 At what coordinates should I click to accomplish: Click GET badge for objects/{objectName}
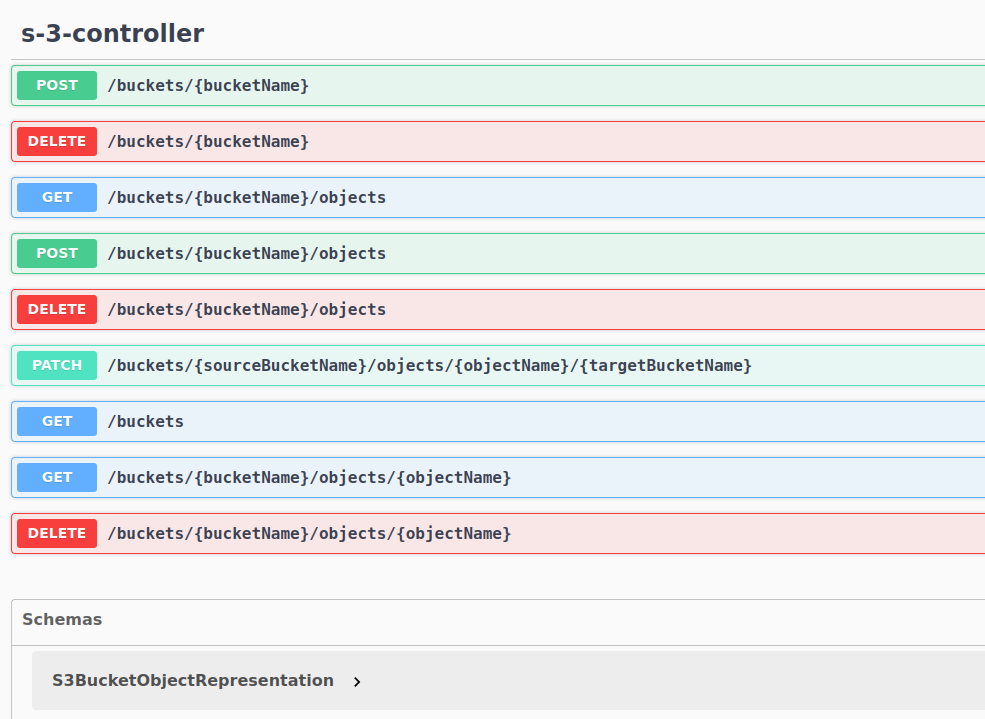[57, 477]
